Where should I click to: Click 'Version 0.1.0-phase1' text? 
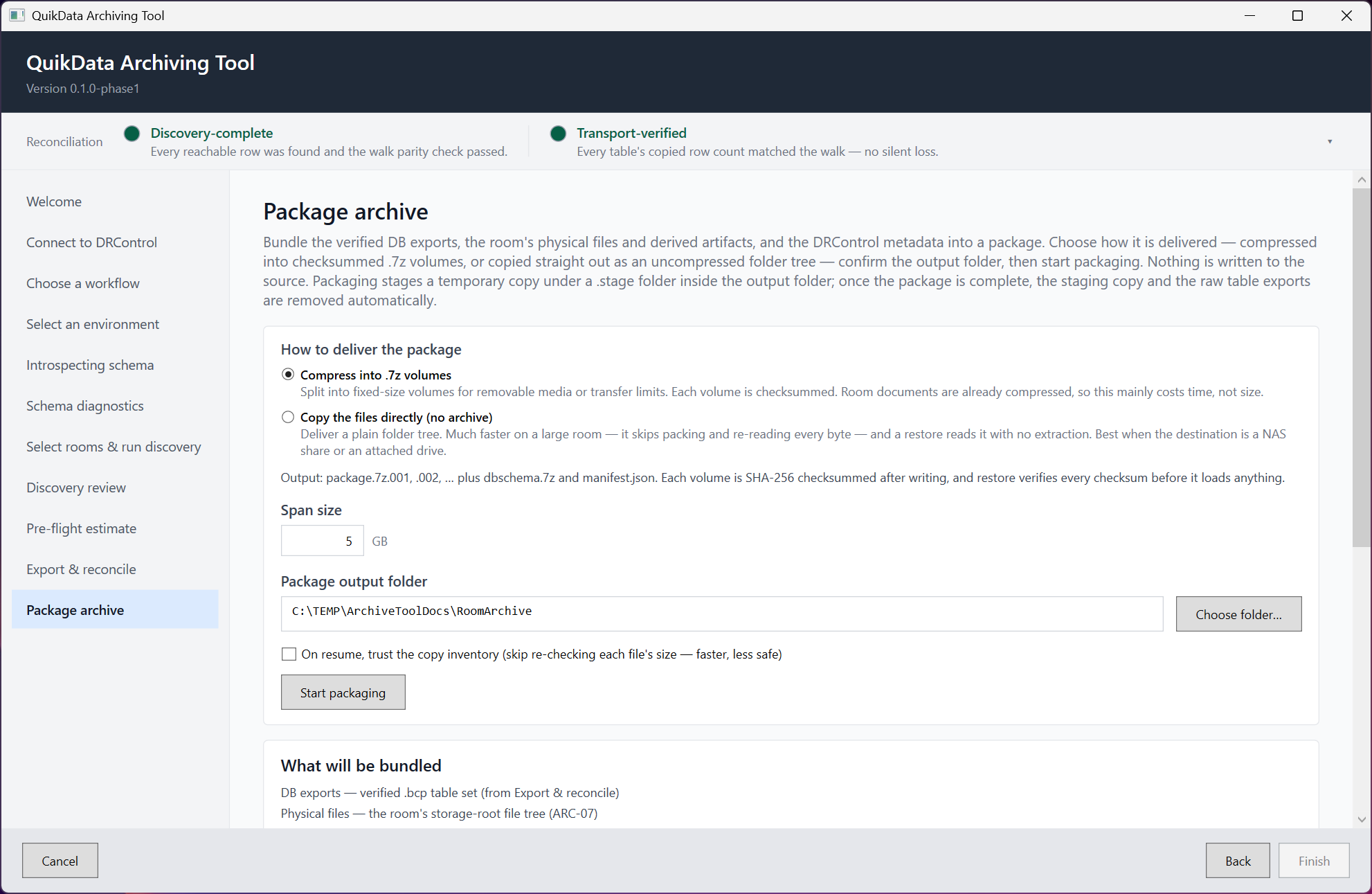(x=83, y=88)
